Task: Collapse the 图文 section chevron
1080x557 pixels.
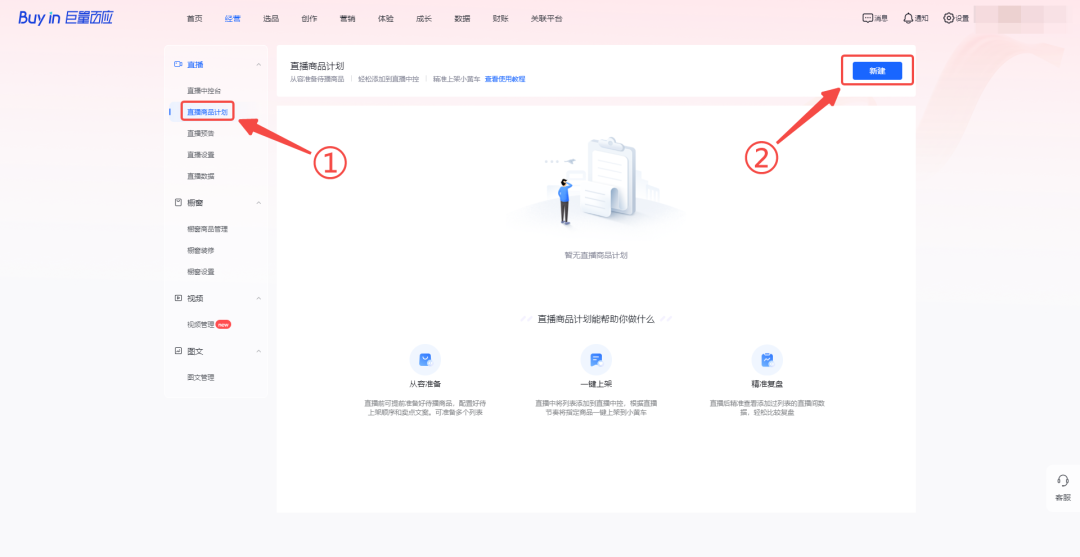Action: coord(259,352)
